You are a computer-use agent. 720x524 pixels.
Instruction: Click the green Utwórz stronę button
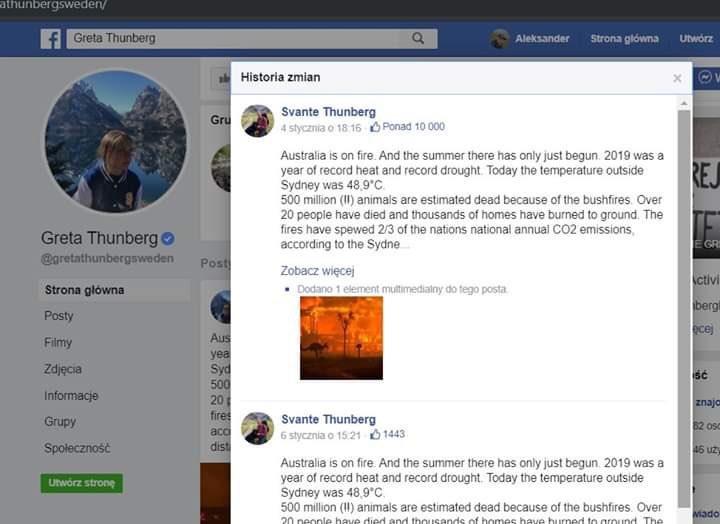point(82,483)
